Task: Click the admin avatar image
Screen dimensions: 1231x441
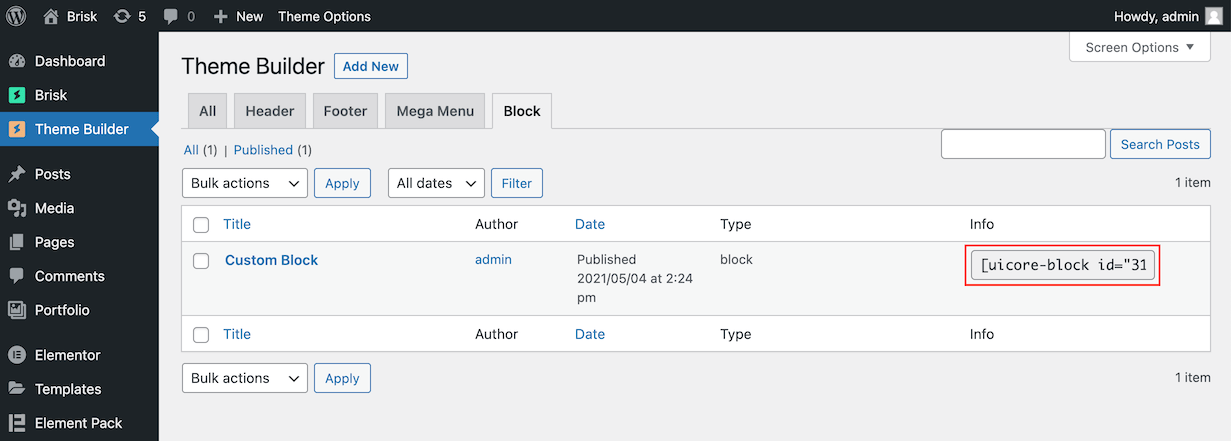Action: [1213, 16]
